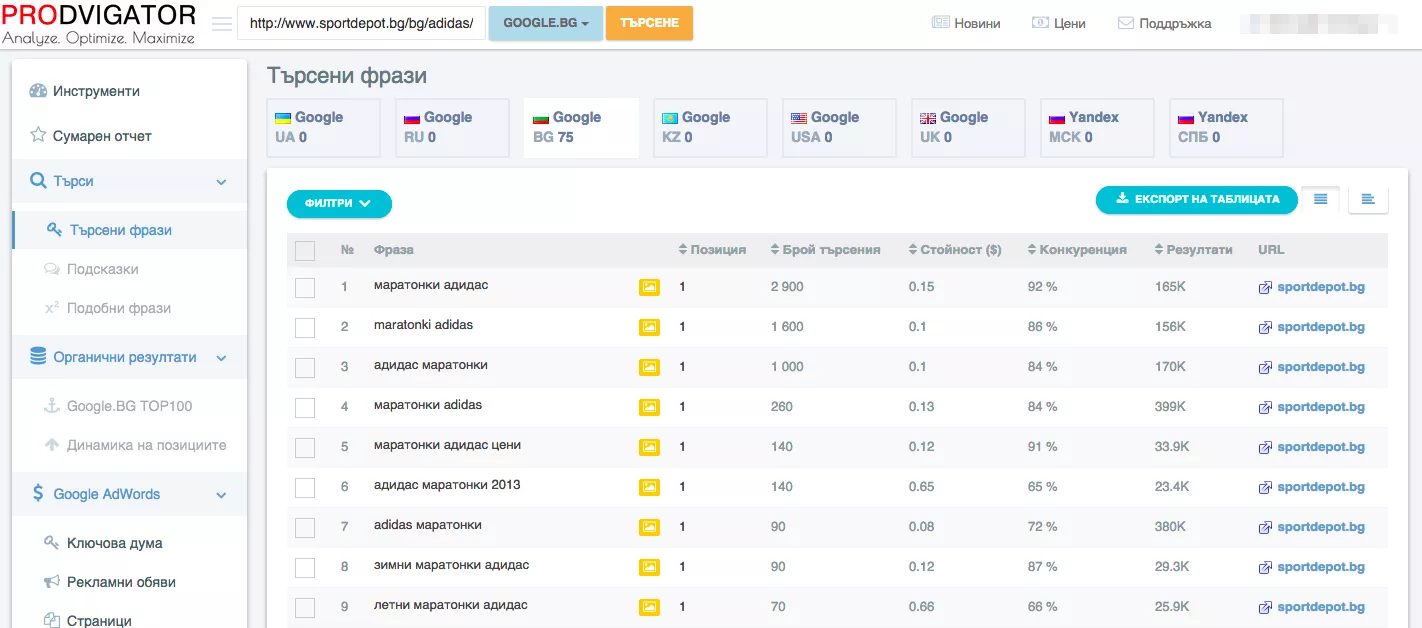Click the hamburger menu icon beside the logo

coord(222,24)
